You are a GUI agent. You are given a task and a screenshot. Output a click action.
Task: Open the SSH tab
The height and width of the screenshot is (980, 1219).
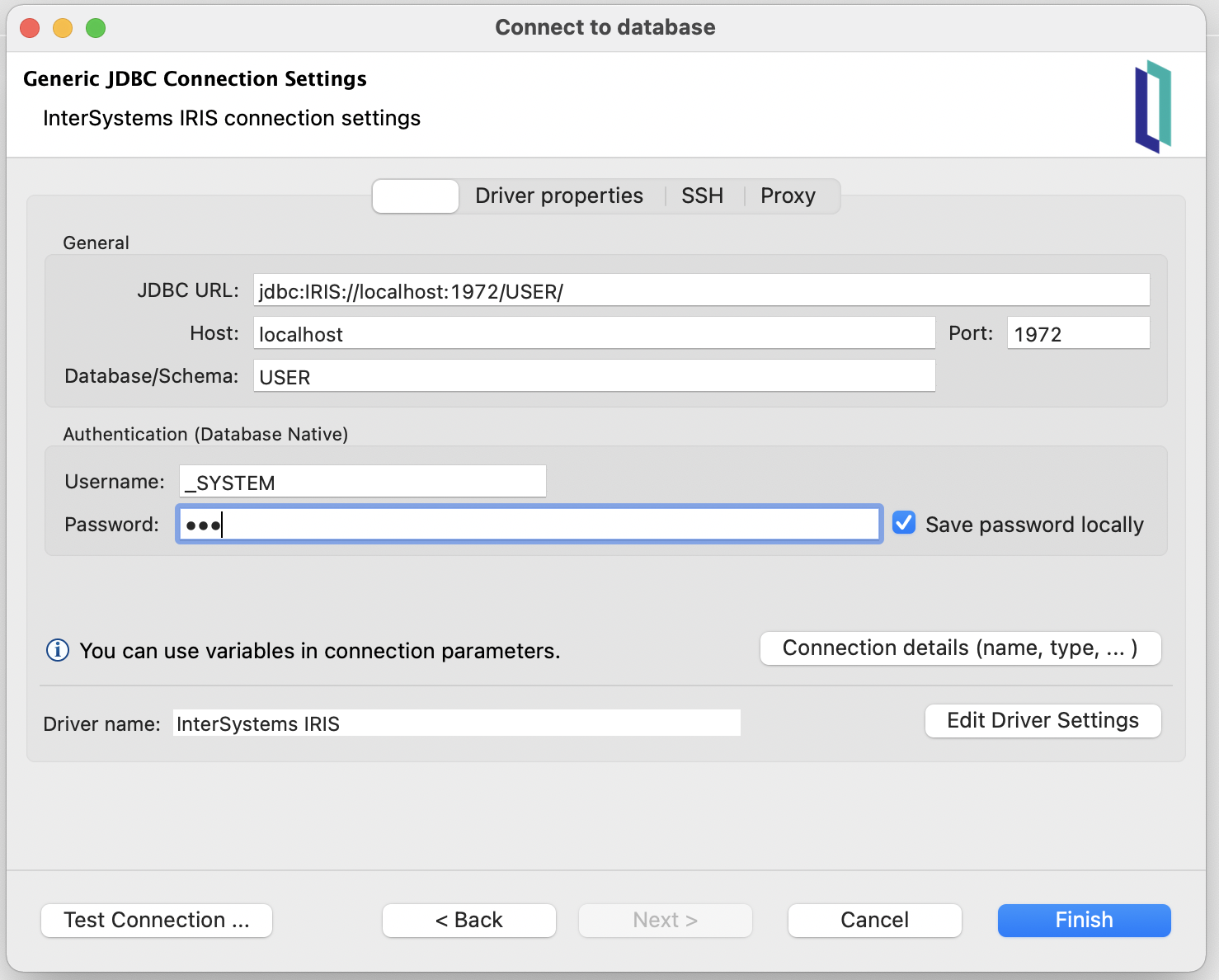(x=702, y=196)
